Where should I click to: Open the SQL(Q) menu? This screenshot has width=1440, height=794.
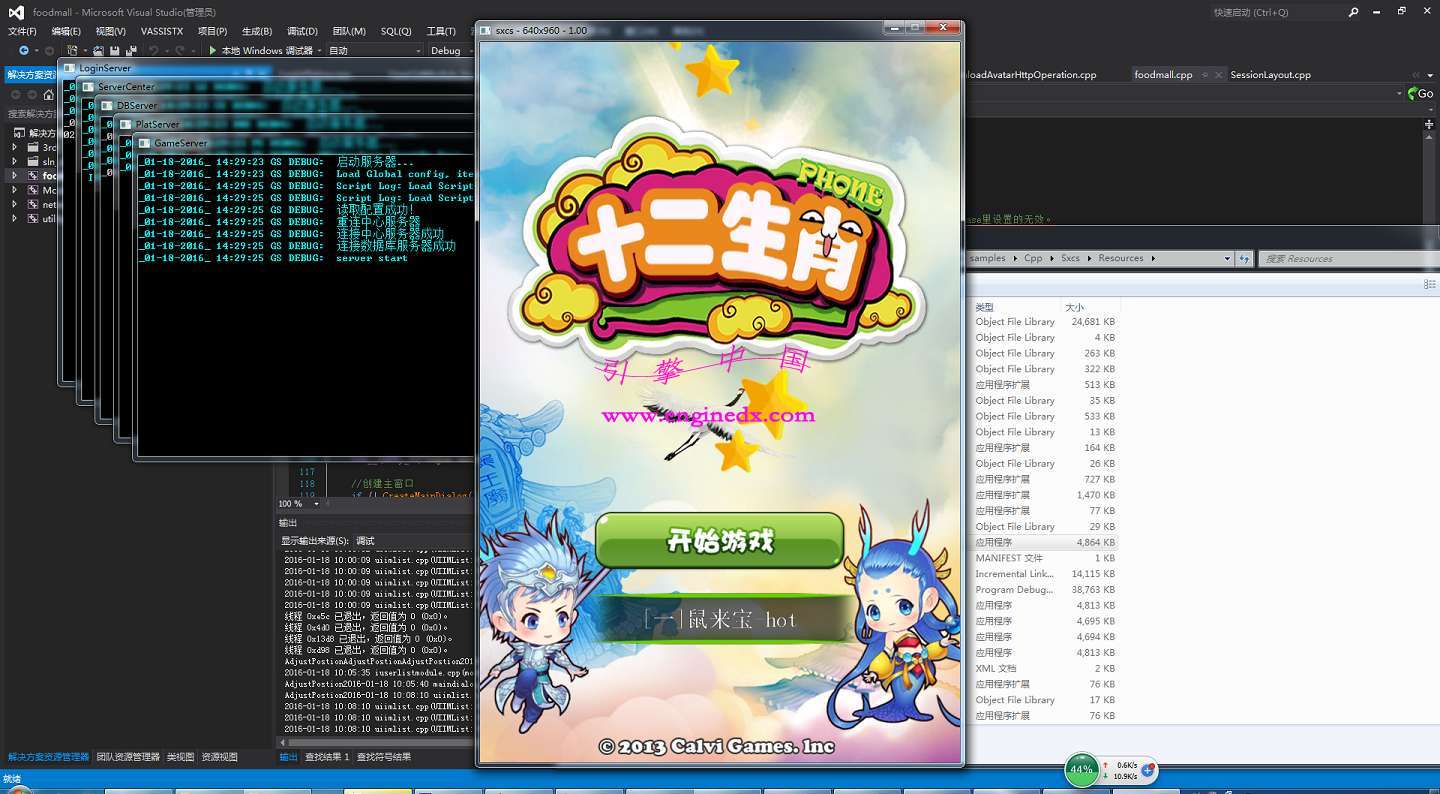396,31
